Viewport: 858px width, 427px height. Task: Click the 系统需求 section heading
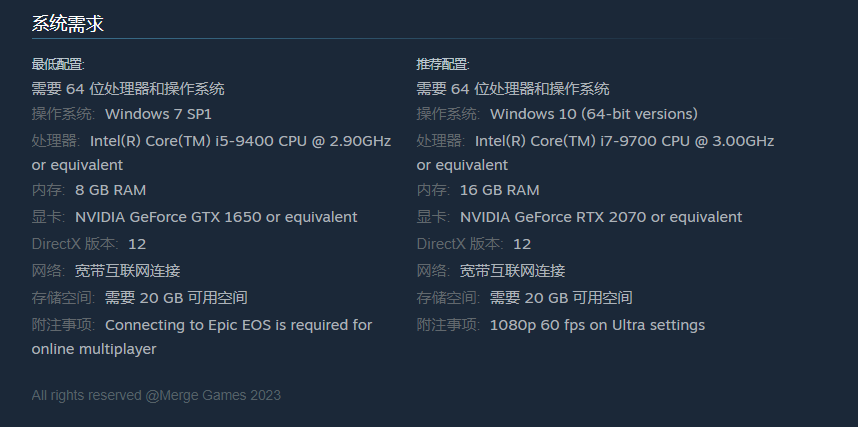tap(68, 24)
